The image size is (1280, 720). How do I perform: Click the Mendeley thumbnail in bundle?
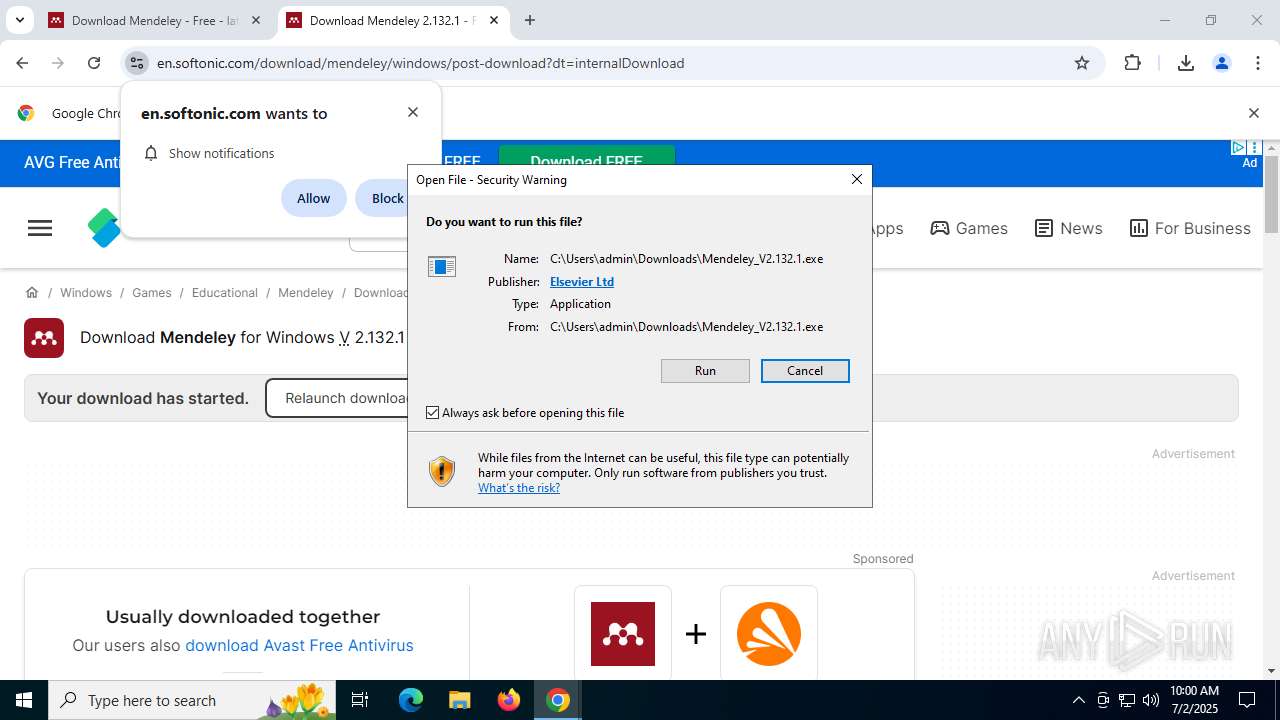[623, 634]
